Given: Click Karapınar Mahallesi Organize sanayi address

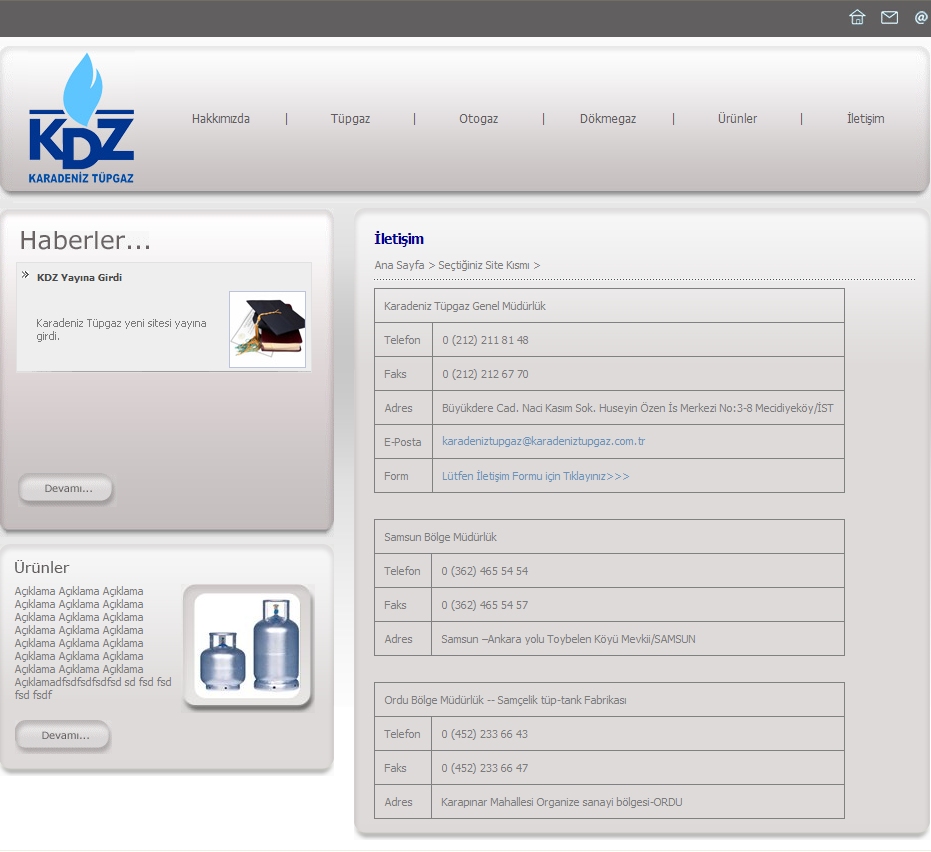Looking at the screenshot, I should tap(562, 802).
